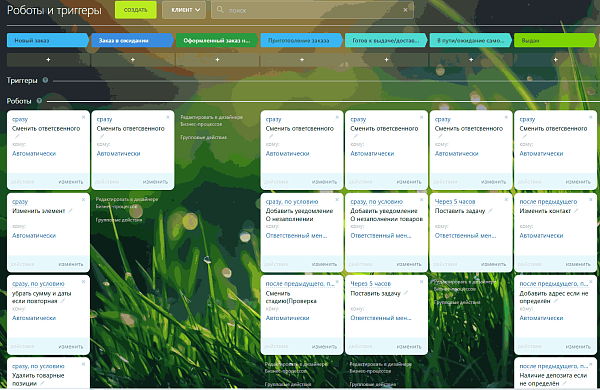The width and height of the screenshot is (600, 390).
Task: Click the Создать button
Action: point(136,10)
